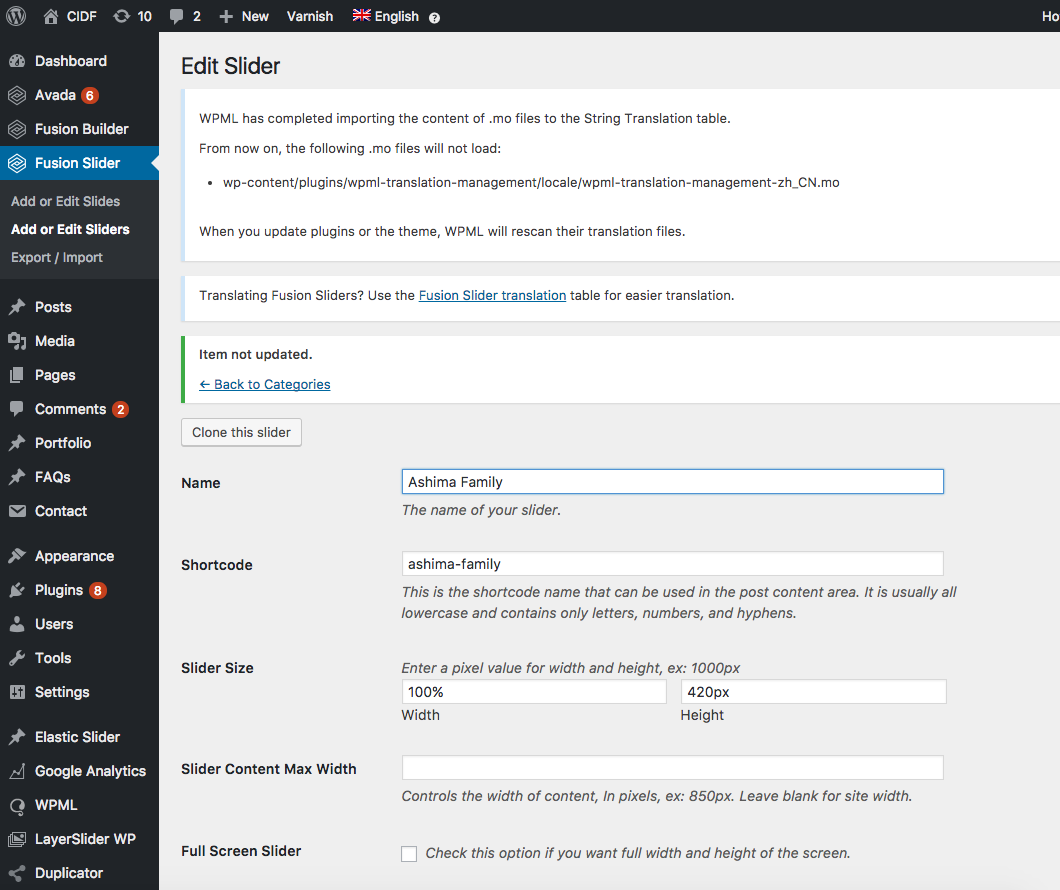
Task: Click the Fusion Slider sidebar icon
Action: [x=17, y=163]
